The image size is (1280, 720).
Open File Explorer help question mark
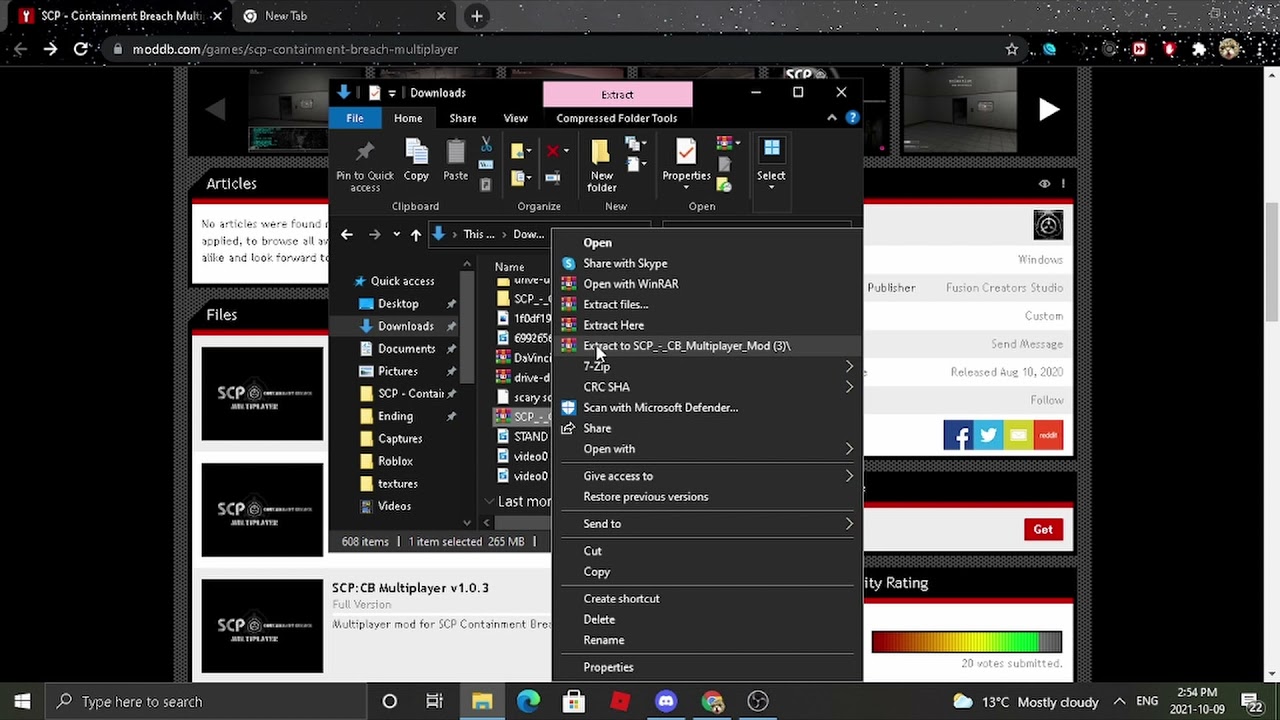click(852, 118)
